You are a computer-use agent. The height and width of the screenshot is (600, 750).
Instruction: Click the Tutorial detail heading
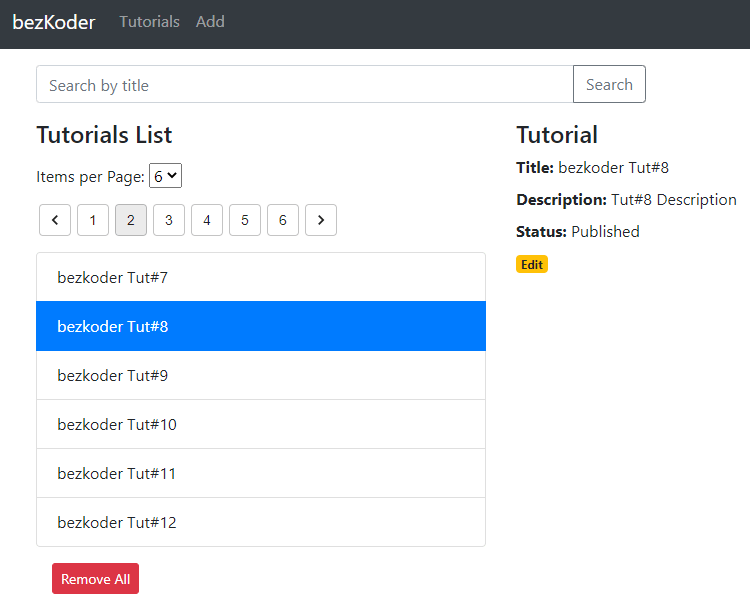click(x=557, y=135)
